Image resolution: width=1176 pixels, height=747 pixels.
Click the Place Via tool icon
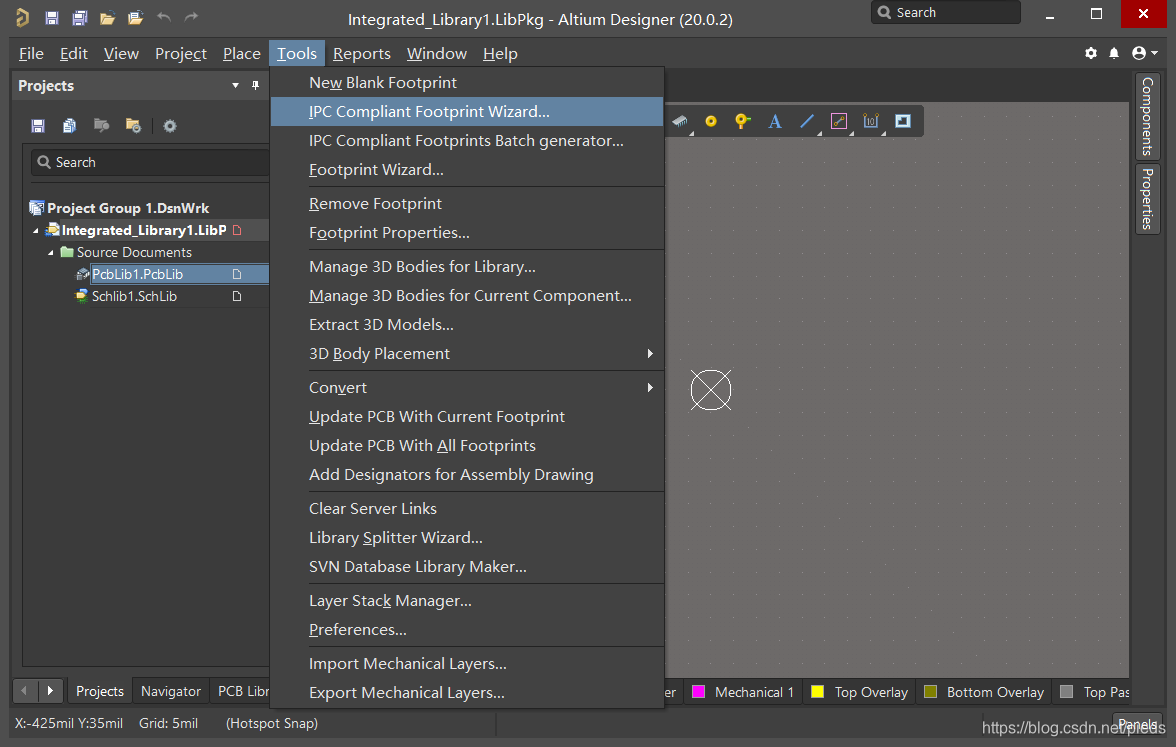(742, 121)
